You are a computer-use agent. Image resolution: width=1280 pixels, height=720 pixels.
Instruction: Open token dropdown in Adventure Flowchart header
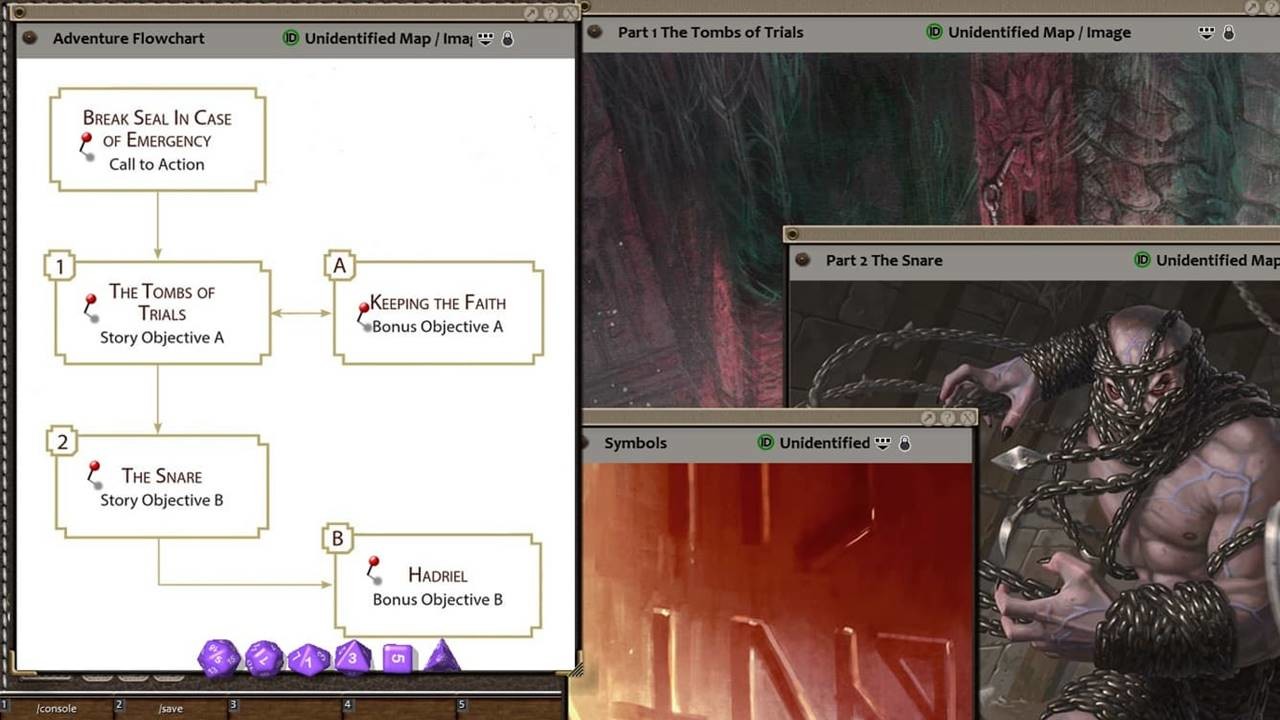(486, 38)
